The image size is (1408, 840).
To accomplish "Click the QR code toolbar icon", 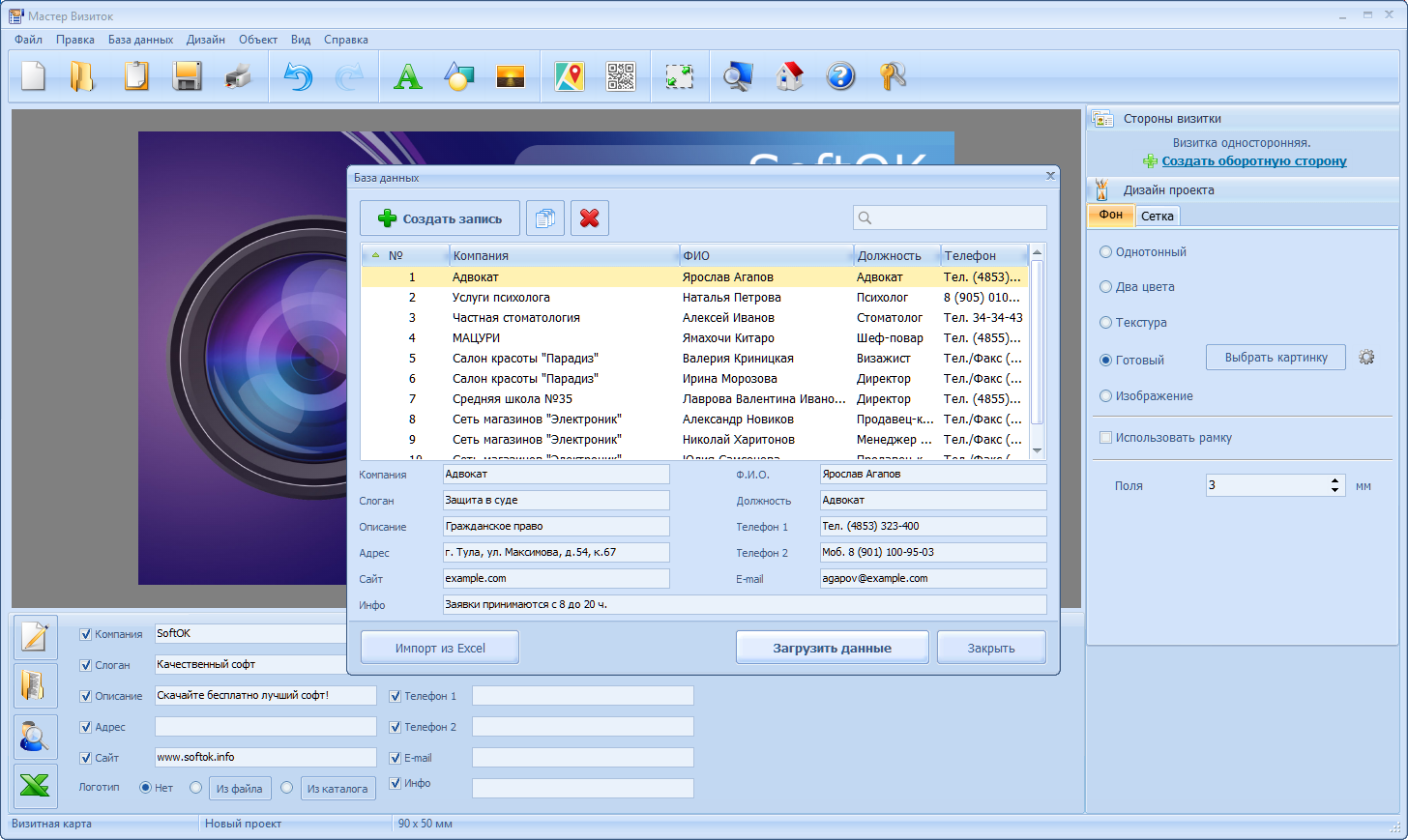I will point(621,76).
